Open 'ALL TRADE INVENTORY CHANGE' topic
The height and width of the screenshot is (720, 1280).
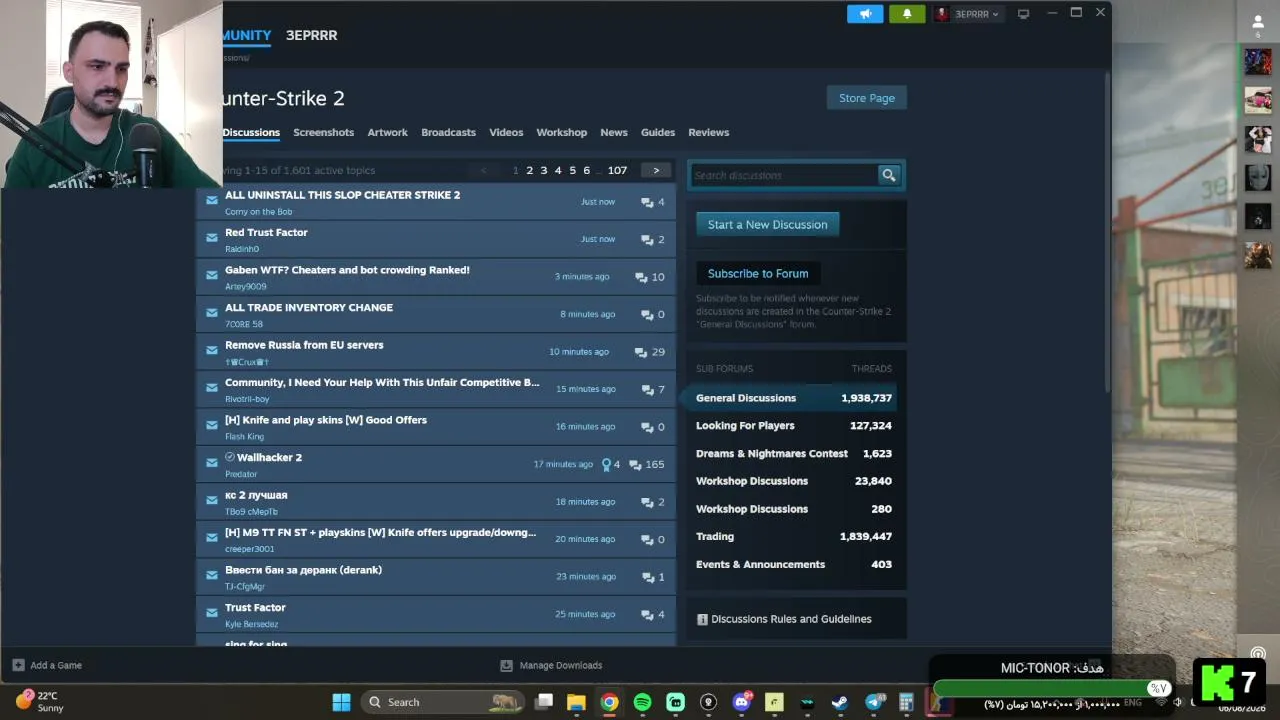[x=309, y=307]
